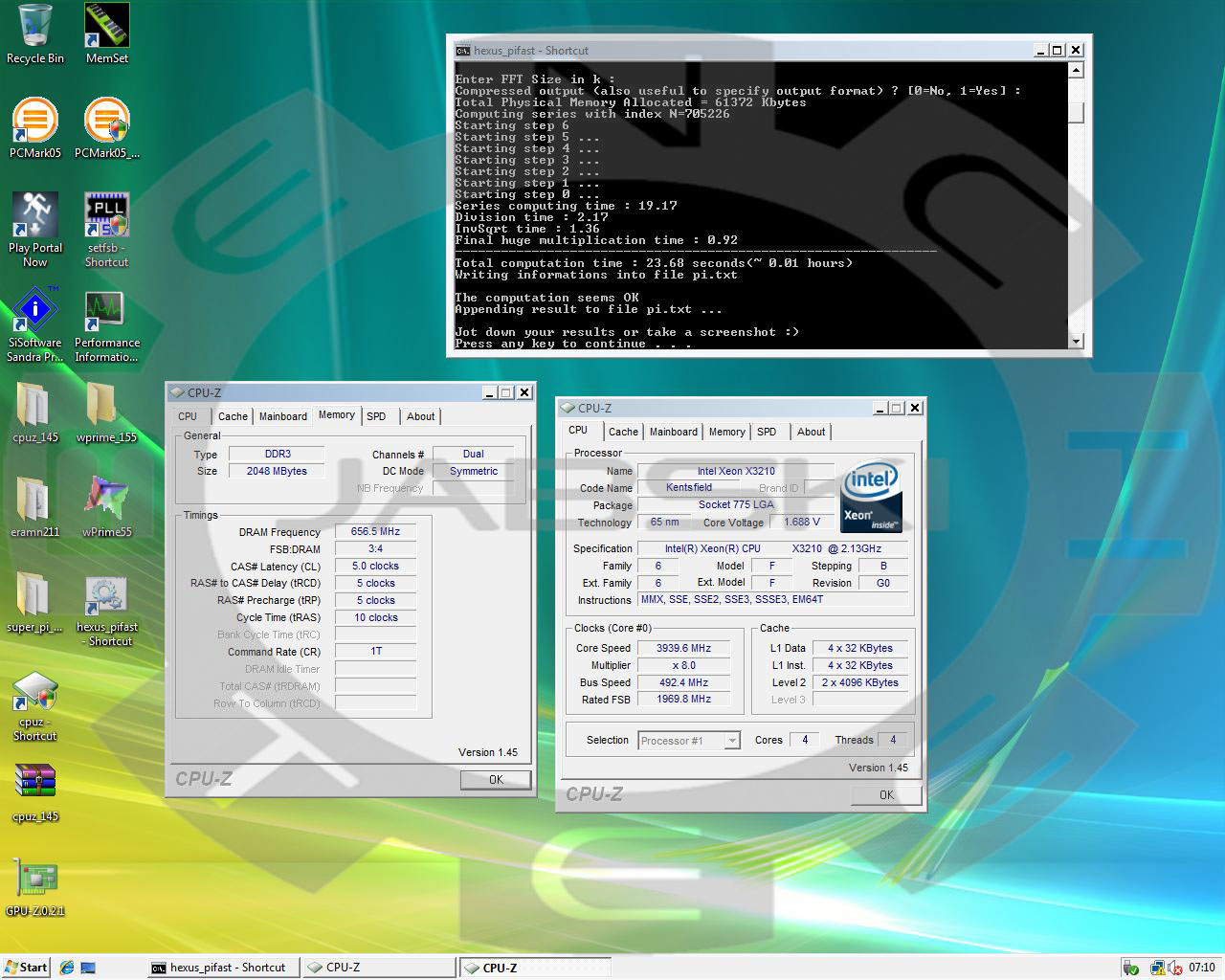Click console scrollbar down arrow
Screen dimensions: 1225x980
[x=1076, y=341]
